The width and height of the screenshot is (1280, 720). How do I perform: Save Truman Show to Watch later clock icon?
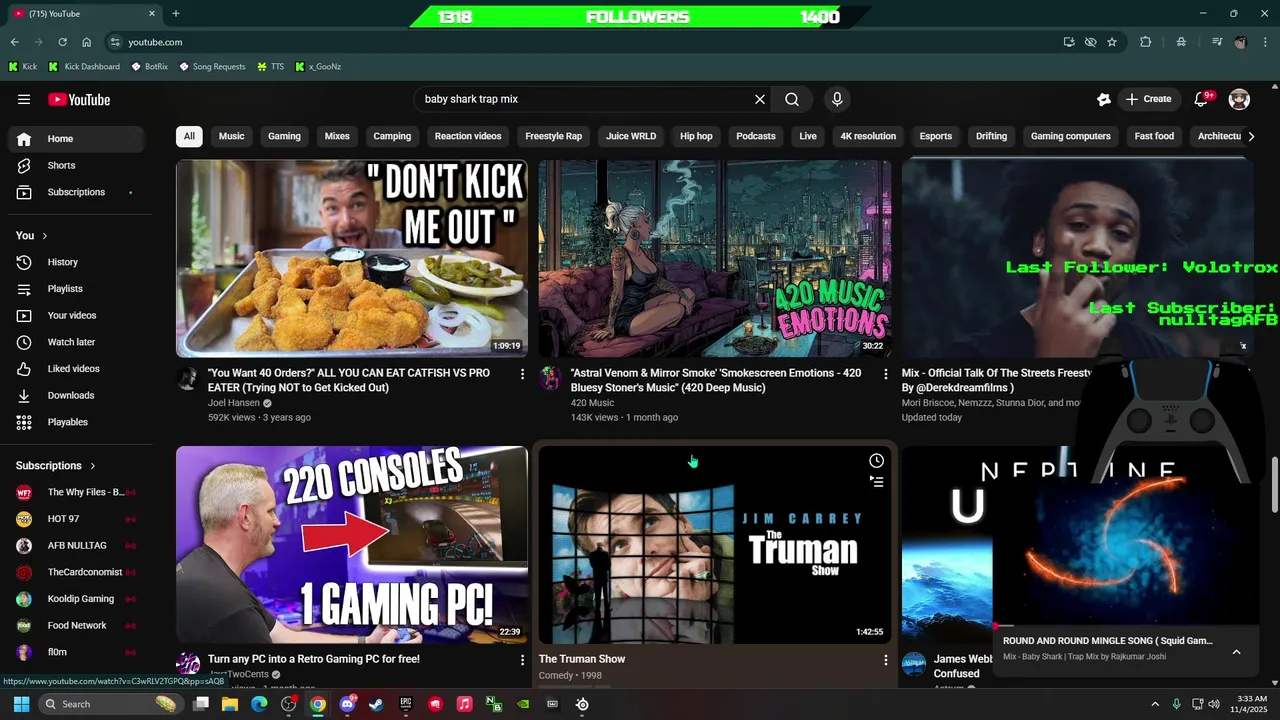click(876, 461)
